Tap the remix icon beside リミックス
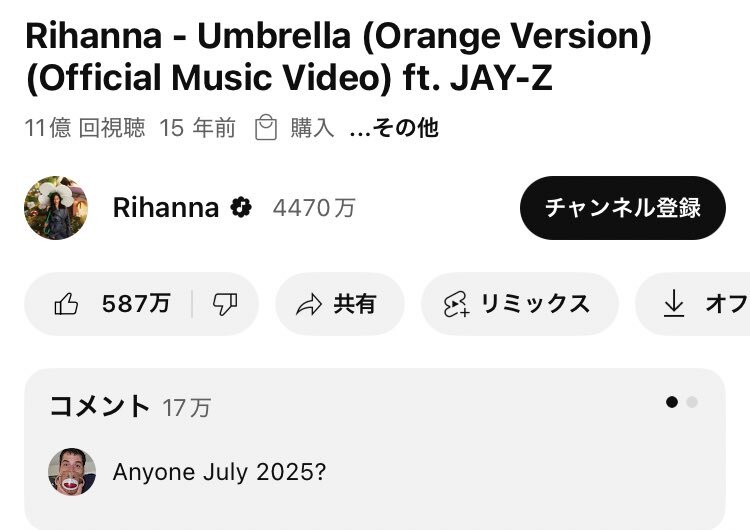This screenshot has height=530, width=750. tap(456, 304)
